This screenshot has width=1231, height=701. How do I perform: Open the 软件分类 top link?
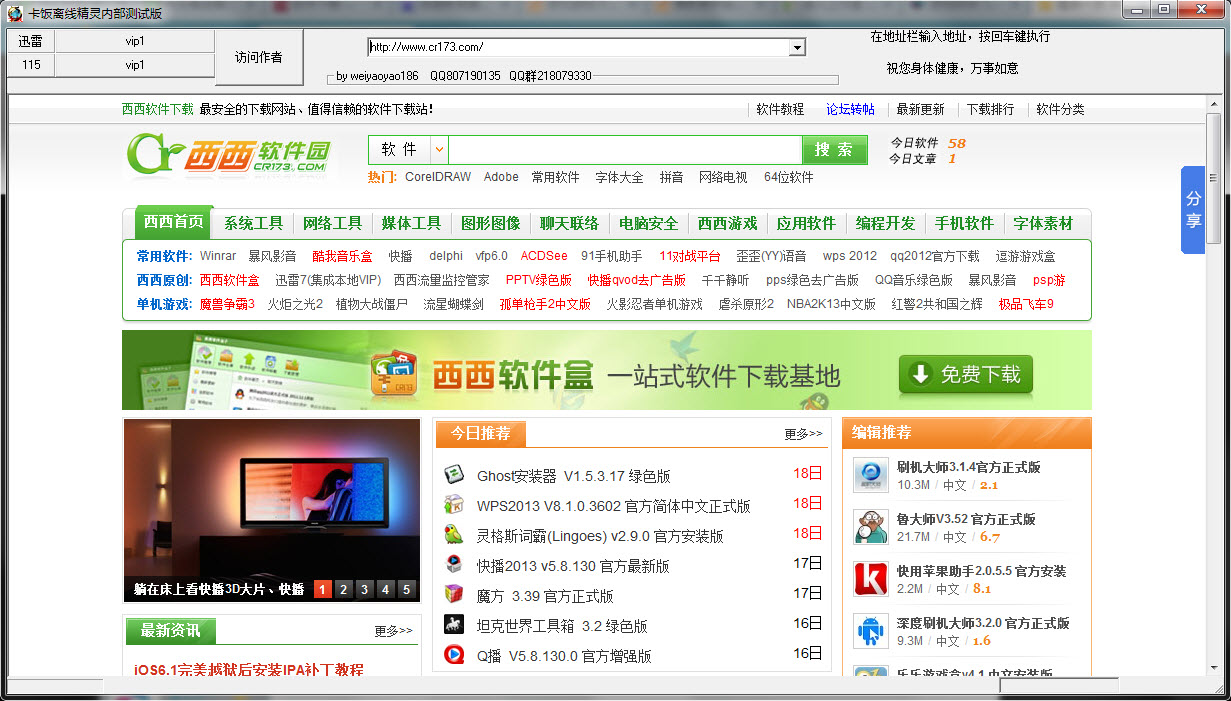(1060, 109)
